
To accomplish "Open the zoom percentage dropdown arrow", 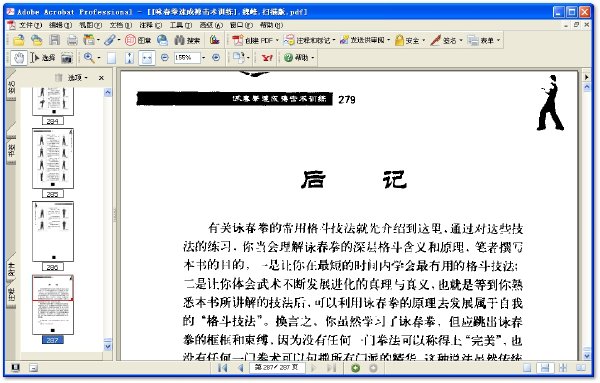I will coord(204,58).
